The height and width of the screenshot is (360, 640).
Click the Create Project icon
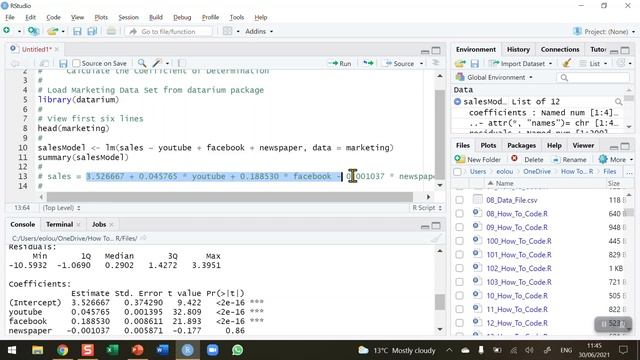click(x=33, y=31)
